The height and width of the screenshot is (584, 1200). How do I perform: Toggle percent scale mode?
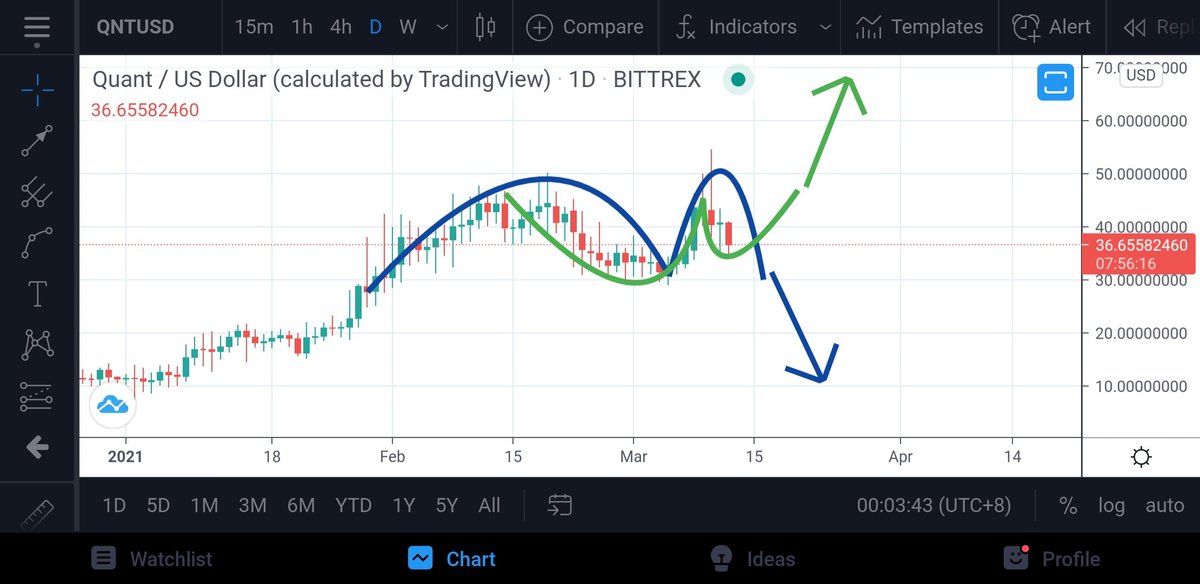(x=1068, y=505)
